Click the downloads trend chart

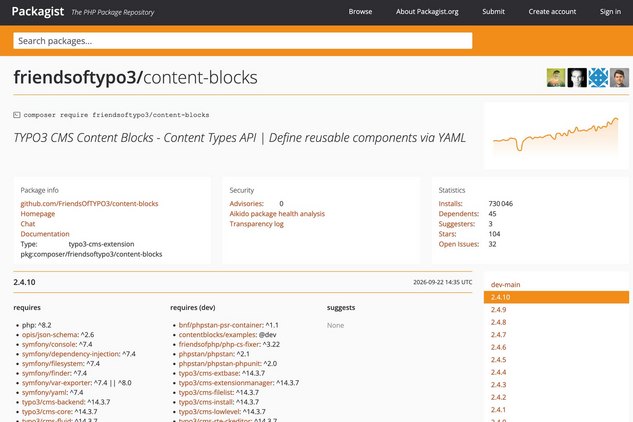[555, 135]
